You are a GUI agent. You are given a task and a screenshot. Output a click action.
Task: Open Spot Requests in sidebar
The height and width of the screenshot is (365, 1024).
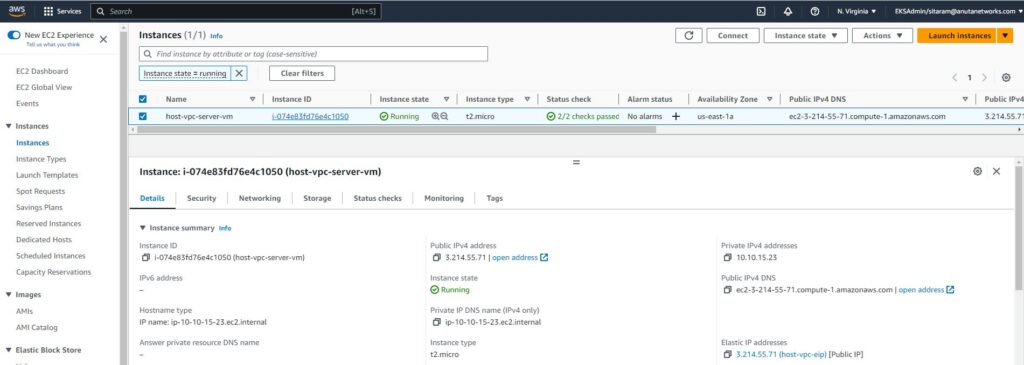[40, 191]
